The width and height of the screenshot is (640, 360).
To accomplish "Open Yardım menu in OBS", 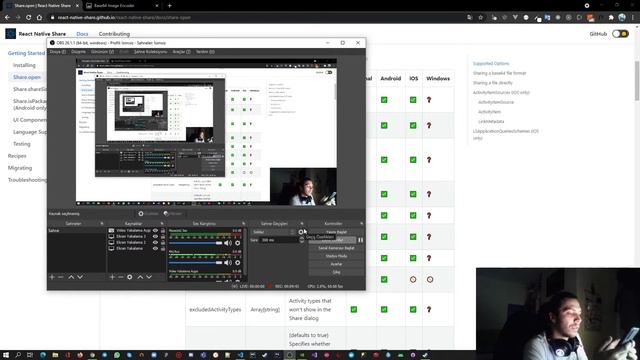I will [x=205, y=52].
